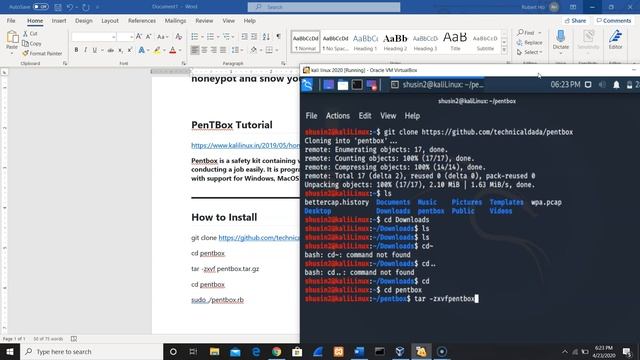Open Kali terminal File menu

[311, 116]
